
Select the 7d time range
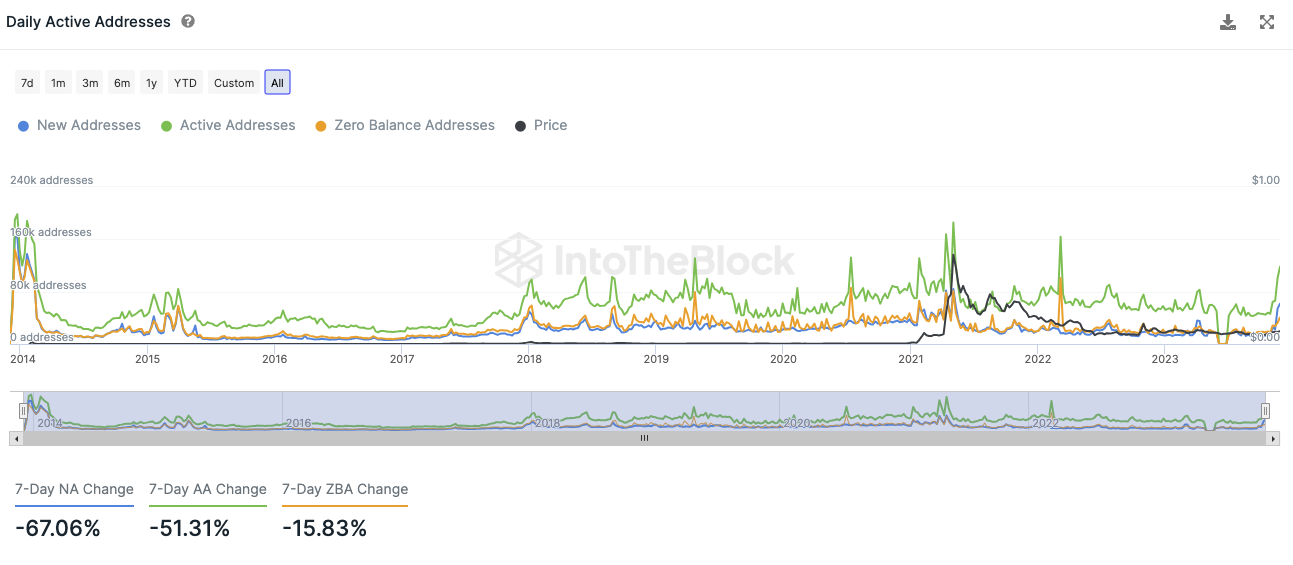pos(27,83)
